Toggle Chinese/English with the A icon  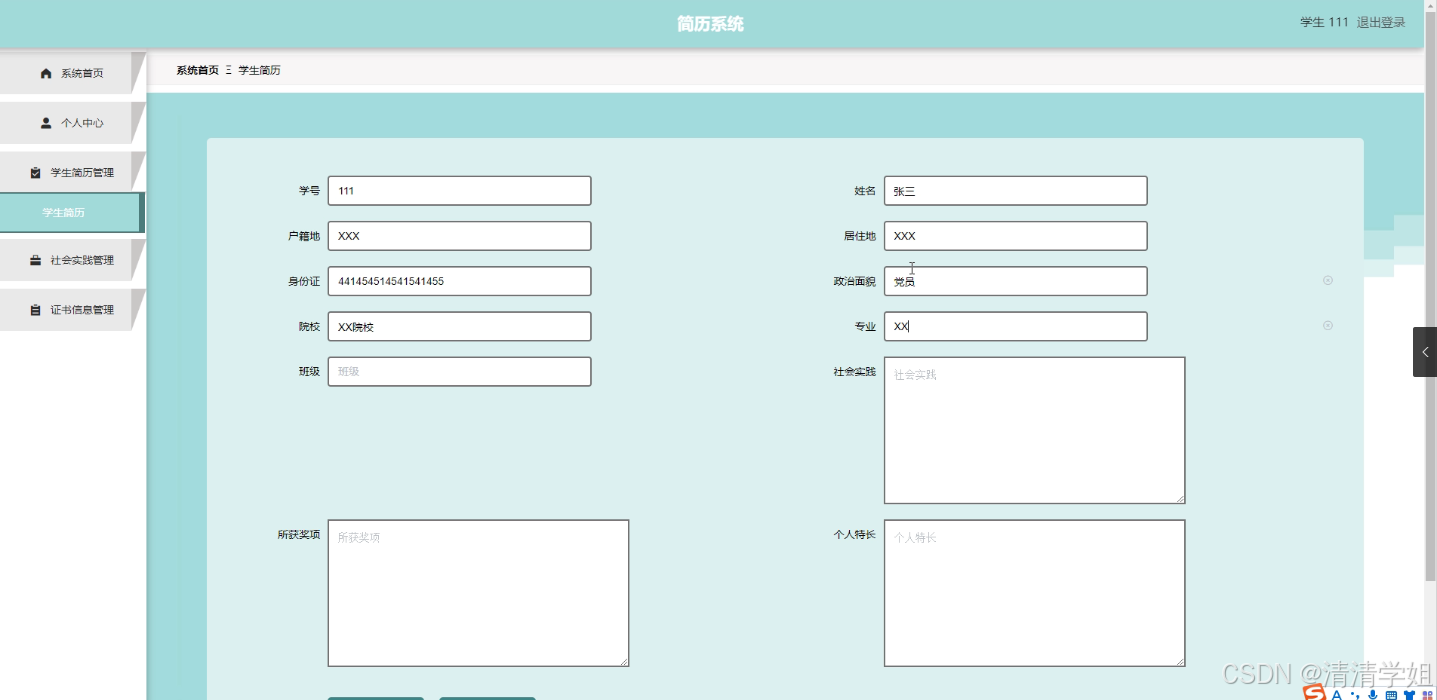coord(1335,694)
